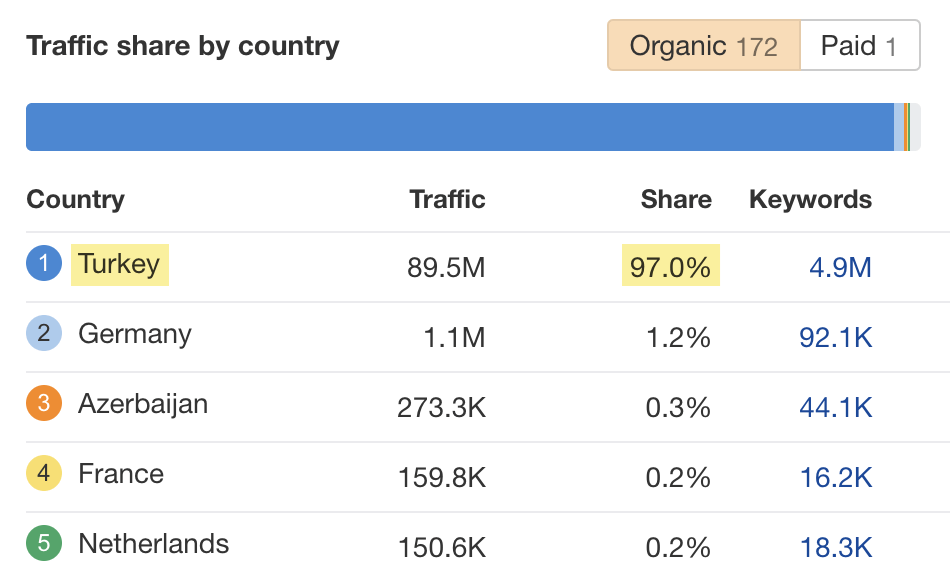Sort by the Share column header
The height and width of the screenshot is (578, 950).
point(676,199)
